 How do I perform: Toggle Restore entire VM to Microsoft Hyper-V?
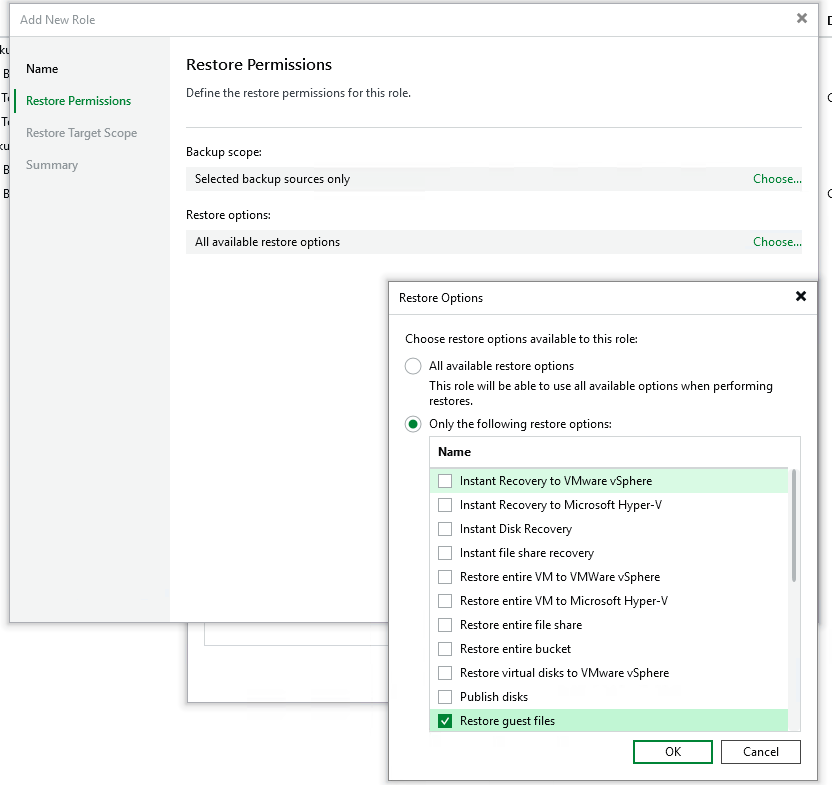click(445, 601)
